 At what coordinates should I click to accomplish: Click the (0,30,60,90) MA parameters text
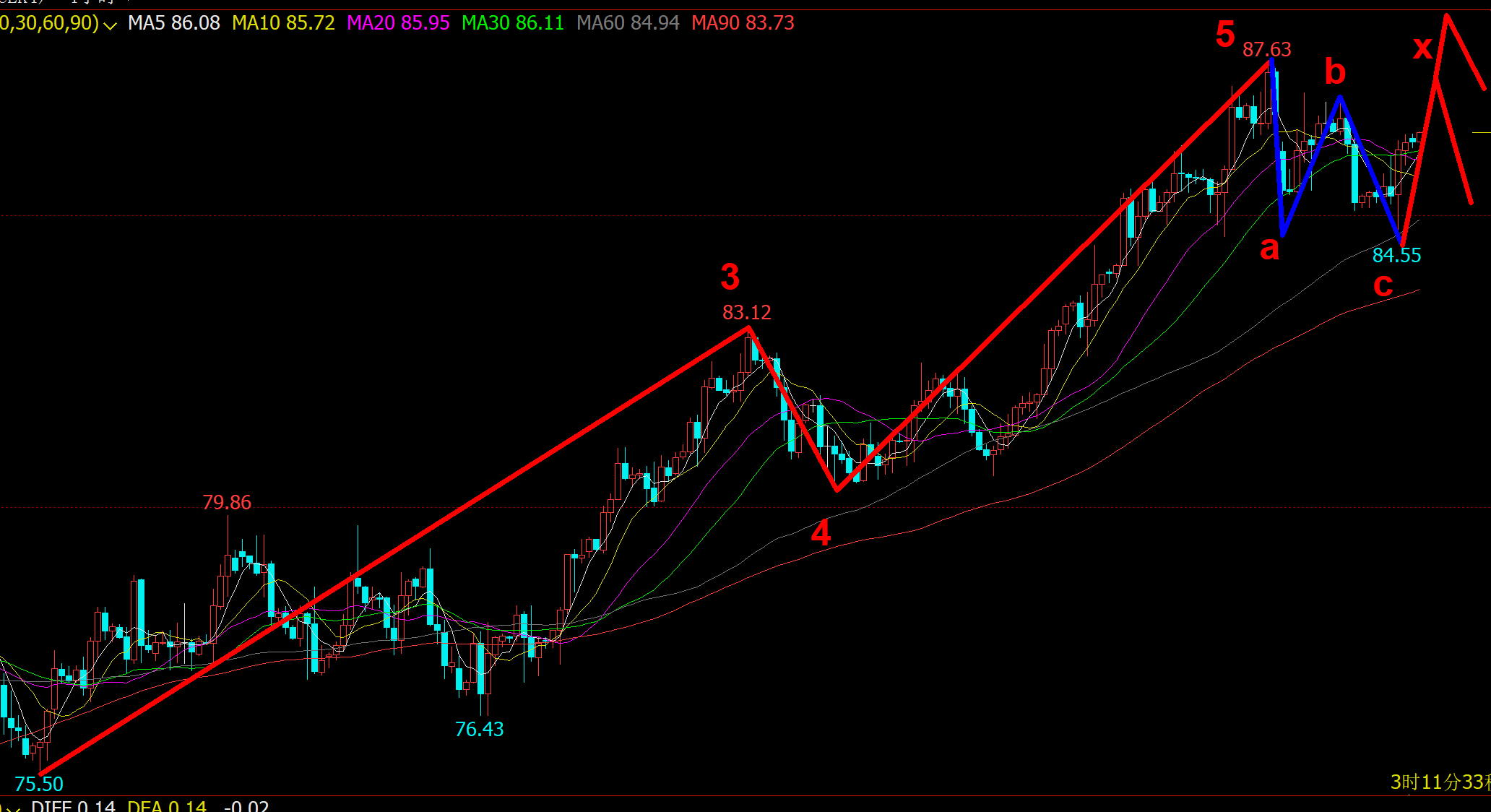(x=49, y=23)
